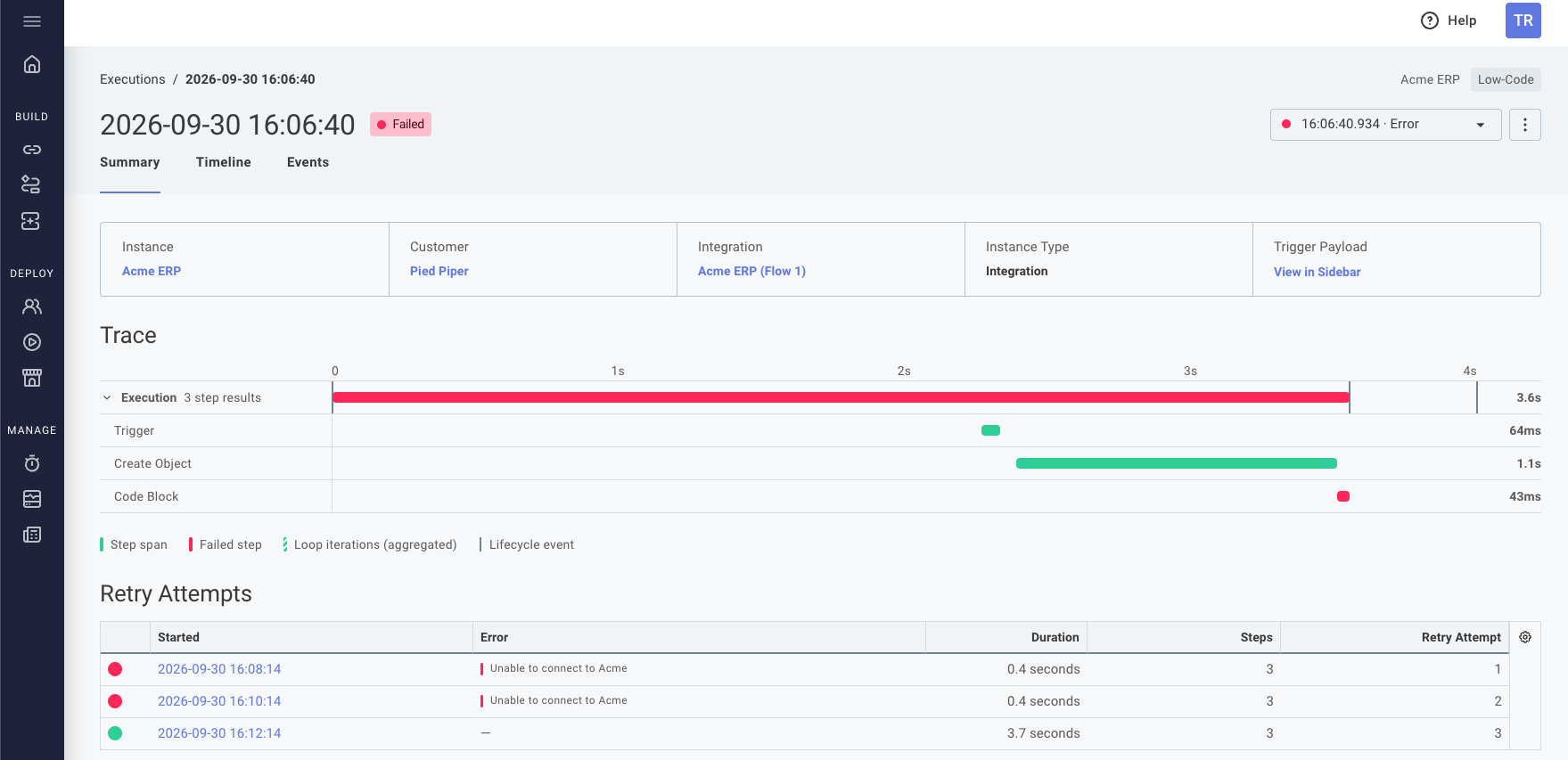Open retry attempt 2026-09-30 16:12:14

[x=219, y=733]
